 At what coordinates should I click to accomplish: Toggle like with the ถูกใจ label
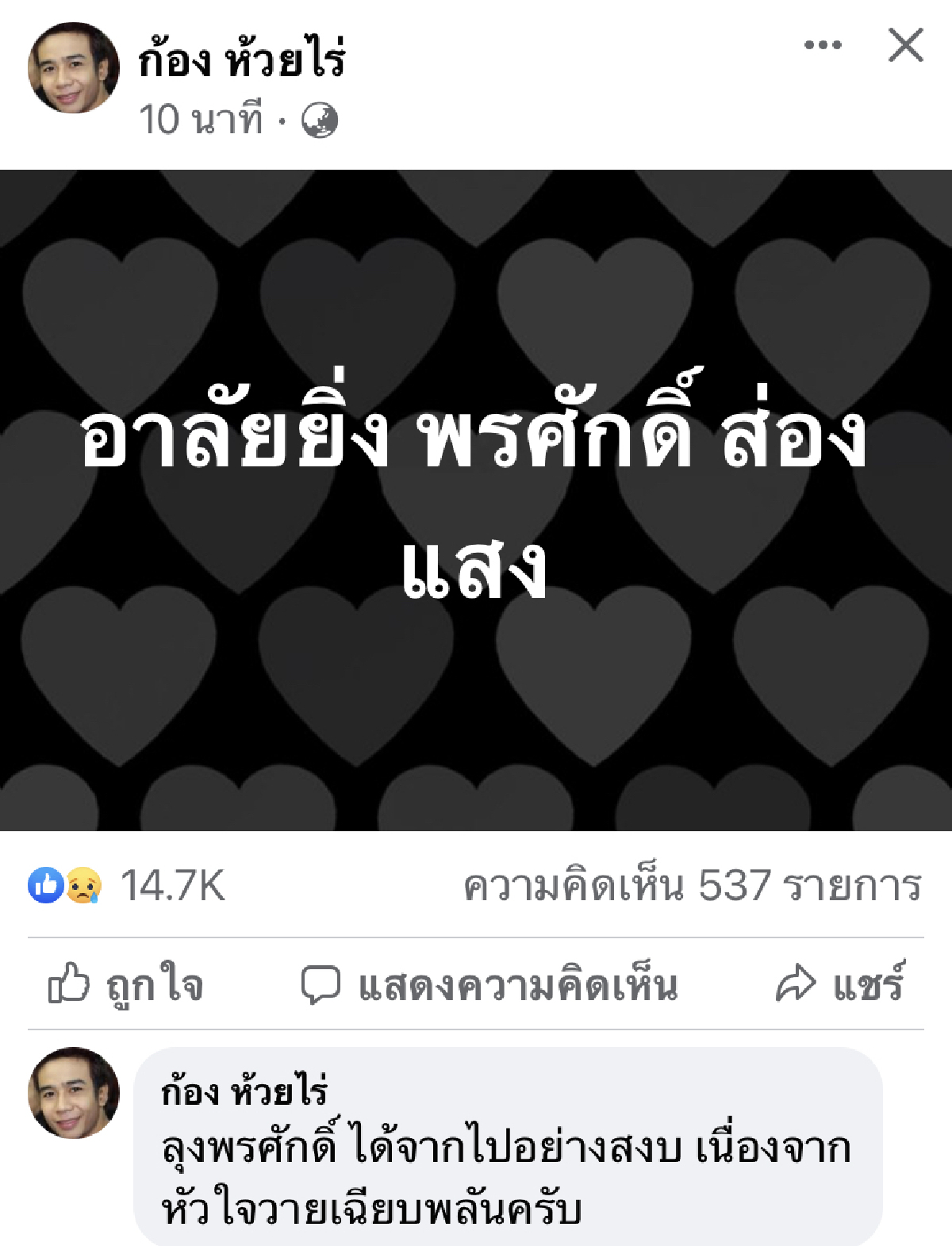coord(155,984)
